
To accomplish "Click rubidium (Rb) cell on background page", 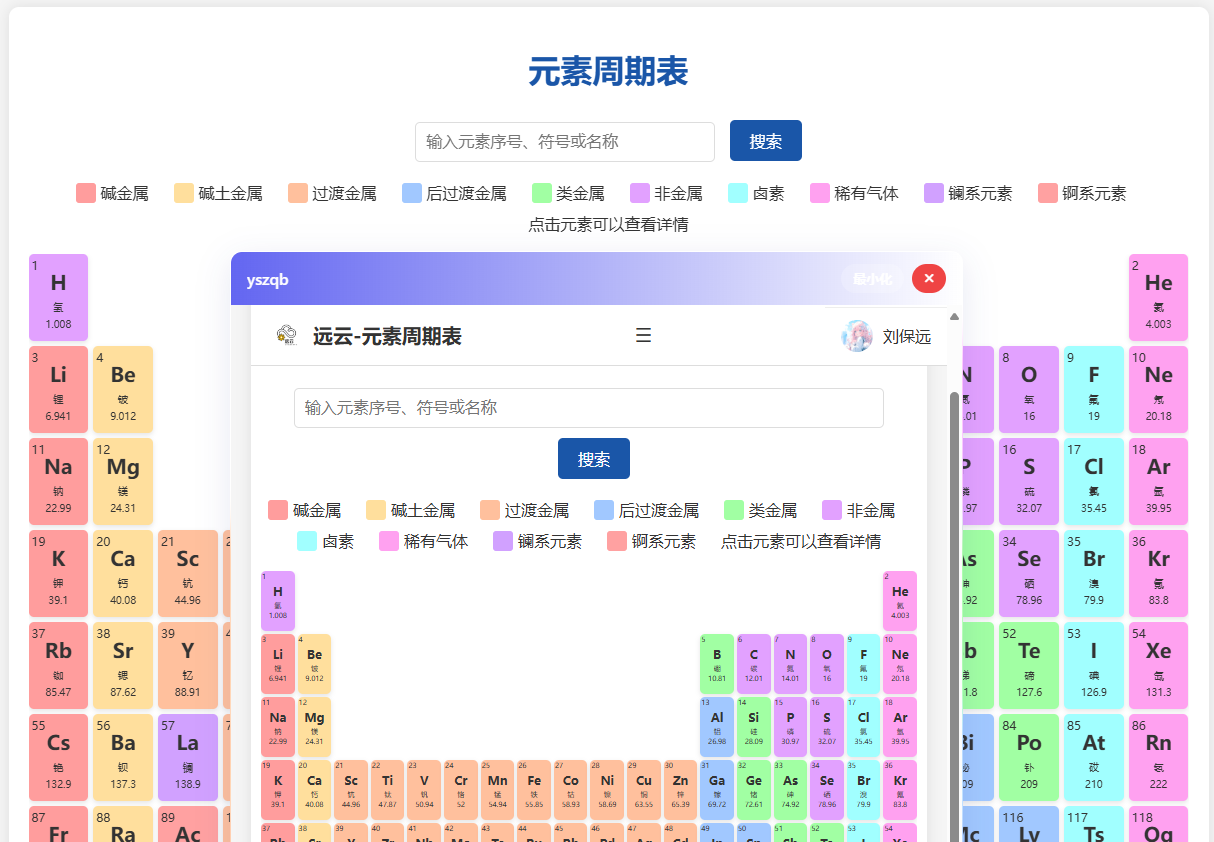I will point(59,665).
